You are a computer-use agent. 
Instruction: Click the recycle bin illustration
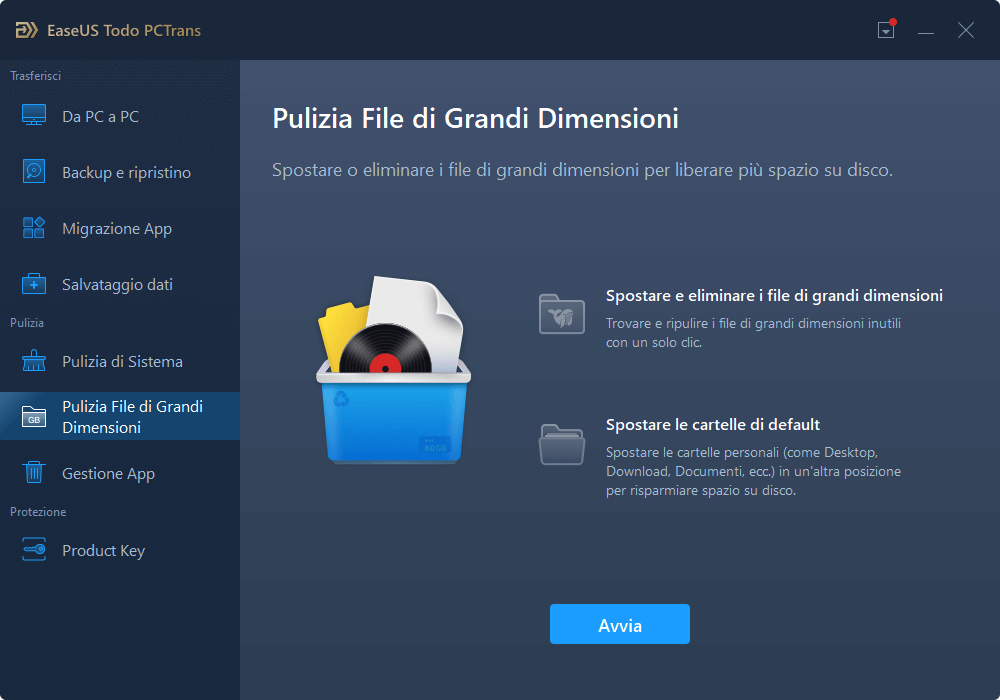point(393,370)
